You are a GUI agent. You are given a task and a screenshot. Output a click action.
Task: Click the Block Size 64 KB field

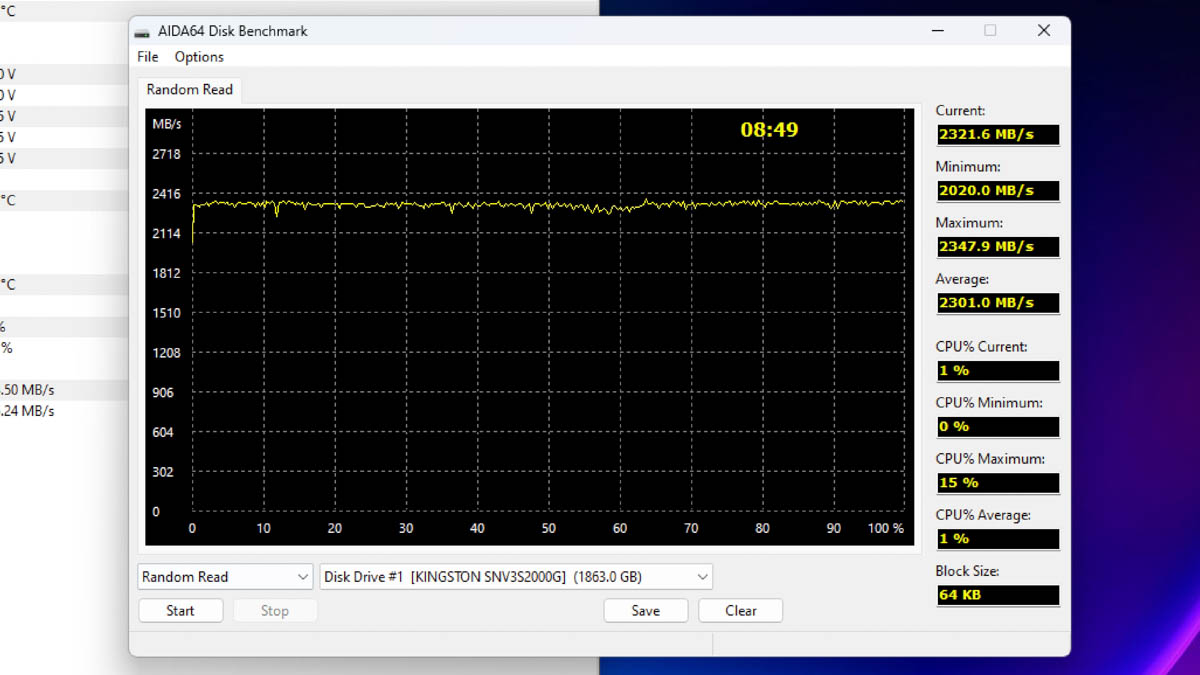click(997, 594)
